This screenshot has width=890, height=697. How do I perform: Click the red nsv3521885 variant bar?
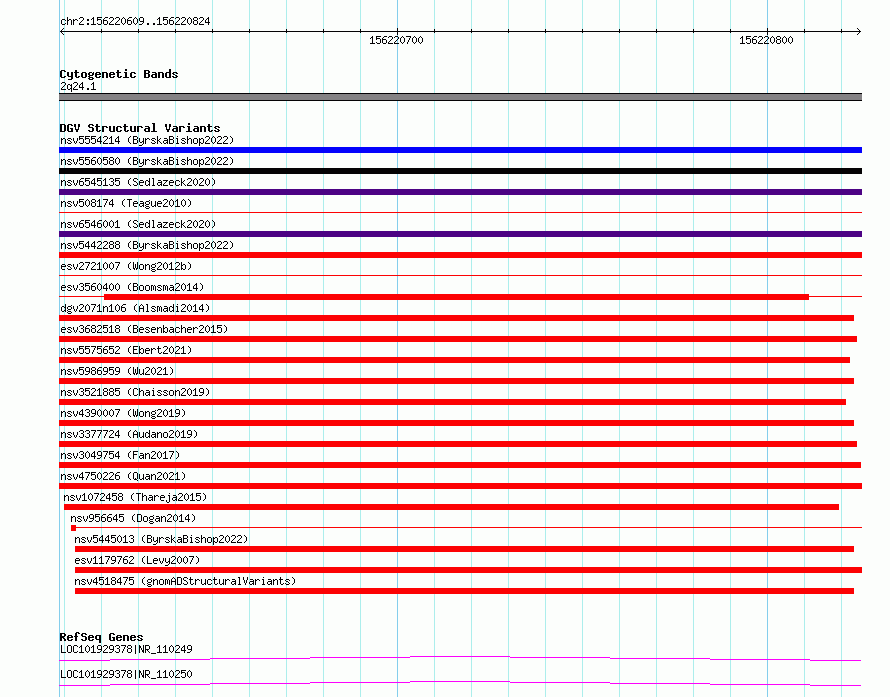(x=452, y=402)
